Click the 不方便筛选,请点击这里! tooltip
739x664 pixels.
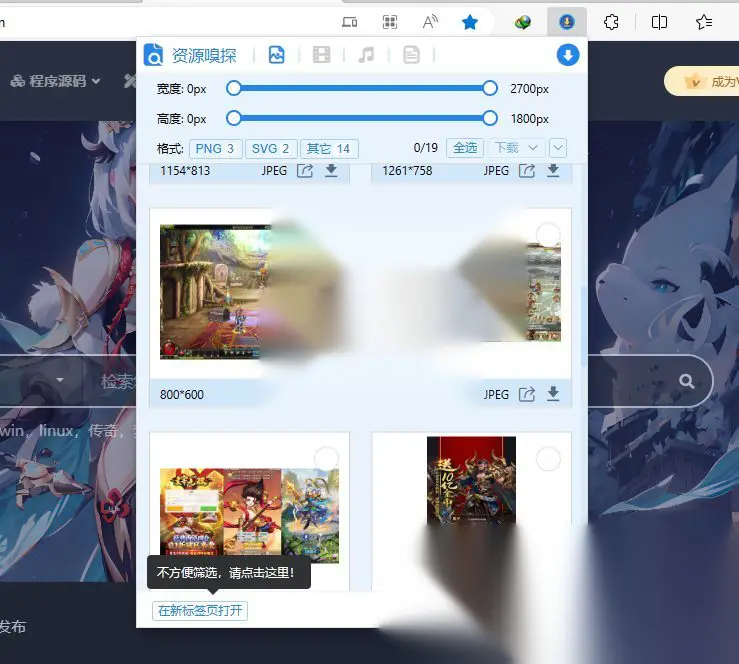tap(229, 573)
